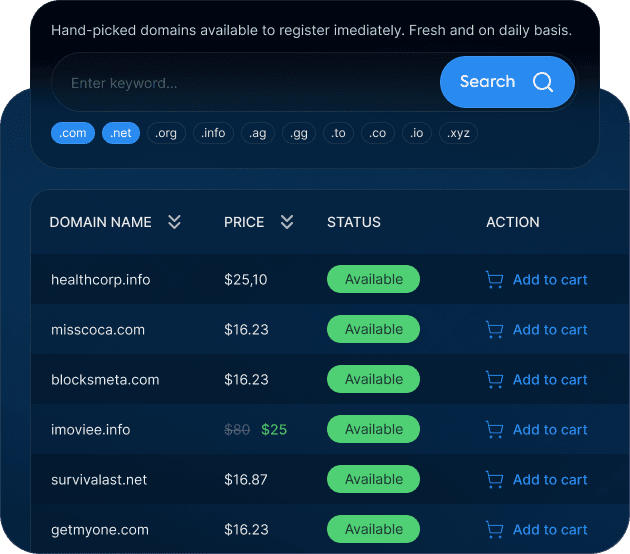The height and width of the screenshot is (554, 630).
Task: Click the cart icon for blocksmeta.com
Action: tap(494, 380)
